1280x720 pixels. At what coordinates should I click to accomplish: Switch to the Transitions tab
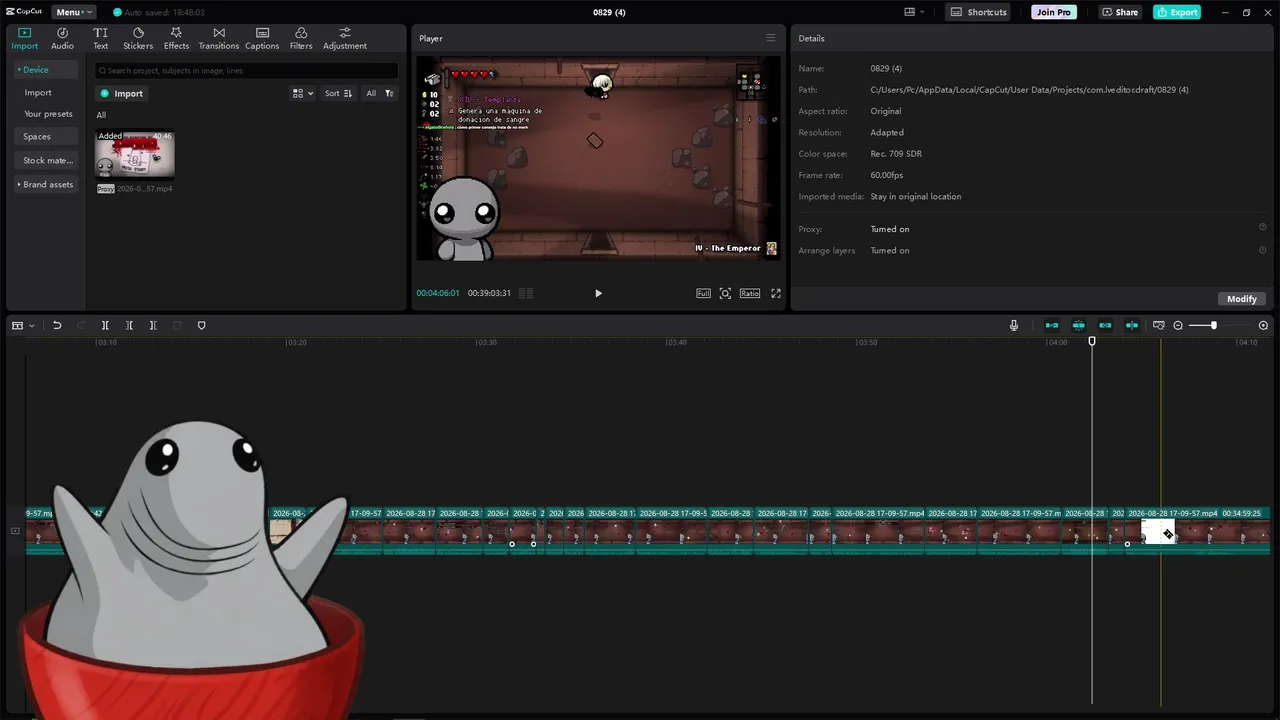point(218,38)
